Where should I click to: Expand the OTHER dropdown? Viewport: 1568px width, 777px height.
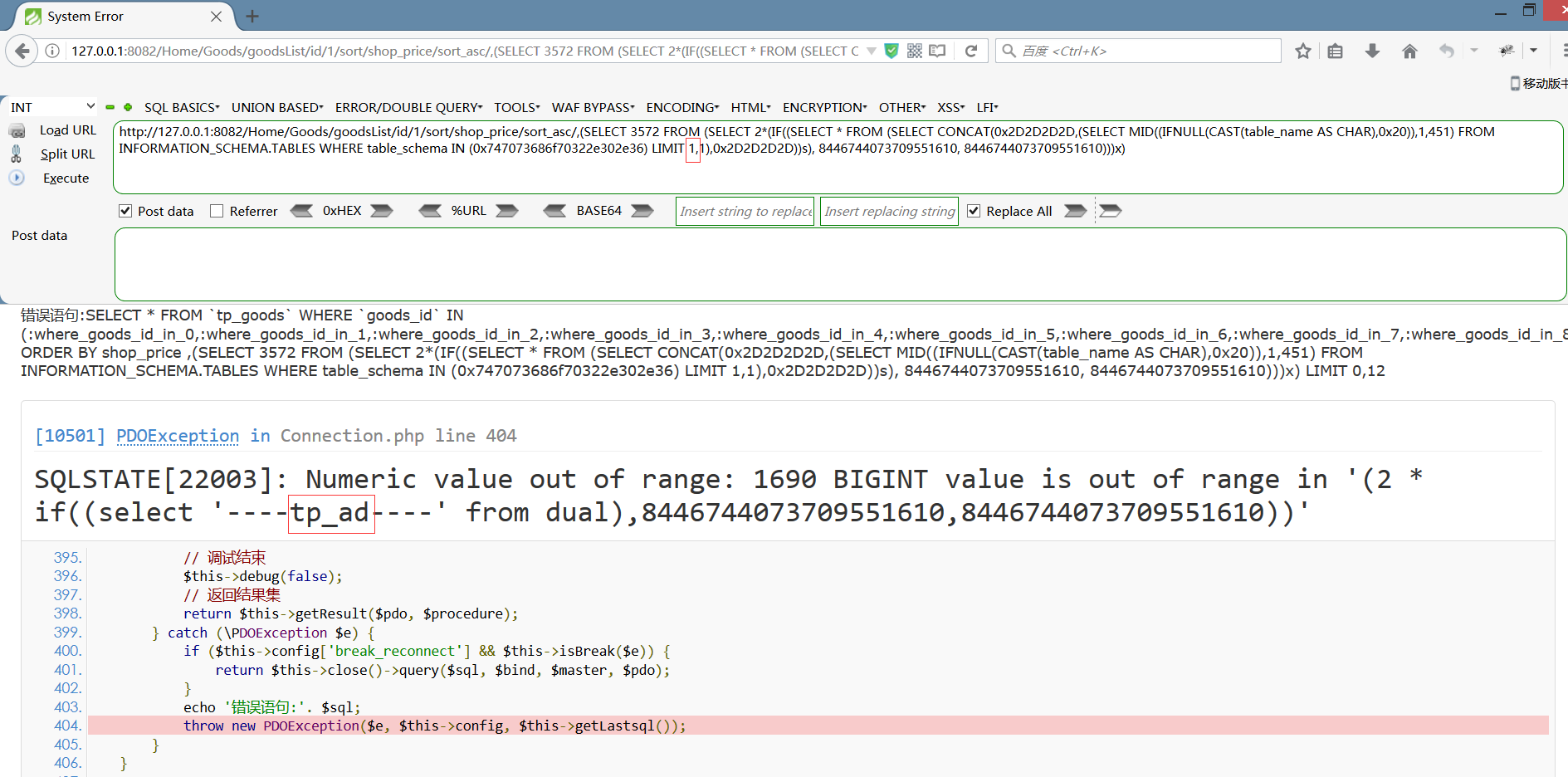click(x=902, y=107)
